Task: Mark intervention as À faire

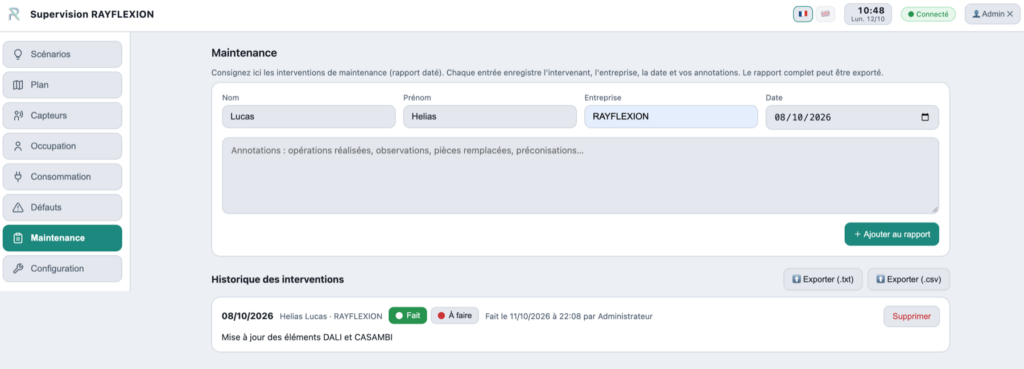Action: point(455,315)
